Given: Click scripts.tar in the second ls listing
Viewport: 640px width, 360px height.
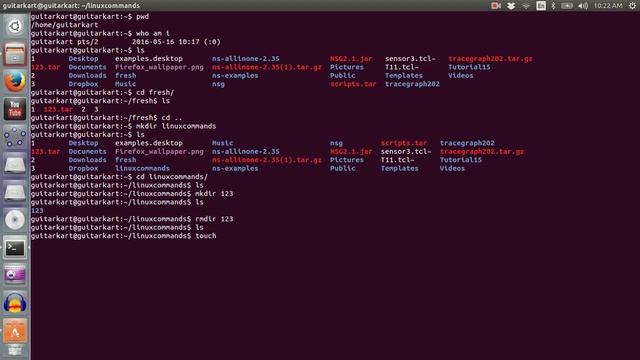Looking at the screenshot, I should (x=404, y=143).
